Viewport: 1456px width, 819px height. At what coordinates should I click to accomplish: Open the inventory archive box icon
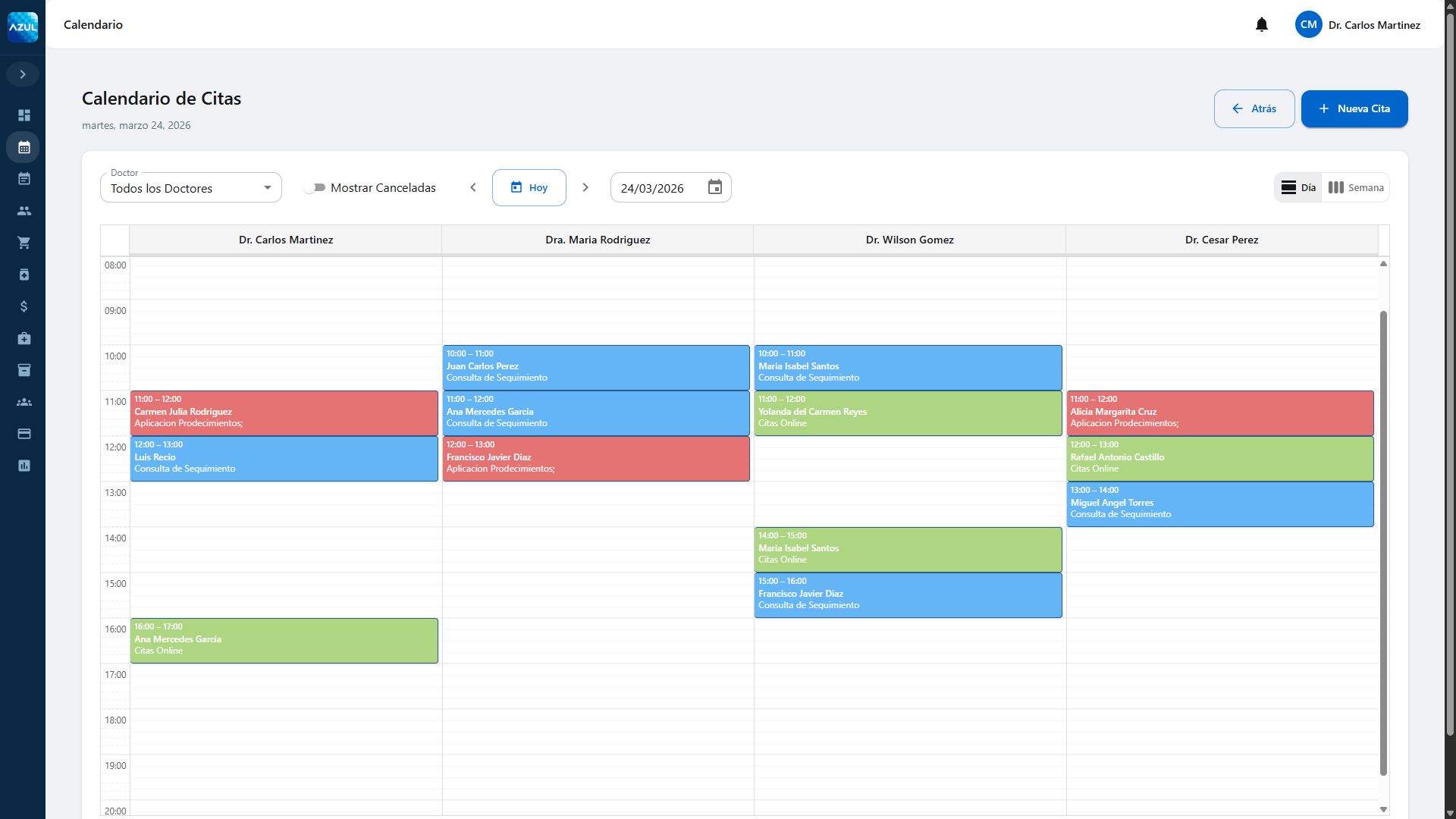click(24, 370)
